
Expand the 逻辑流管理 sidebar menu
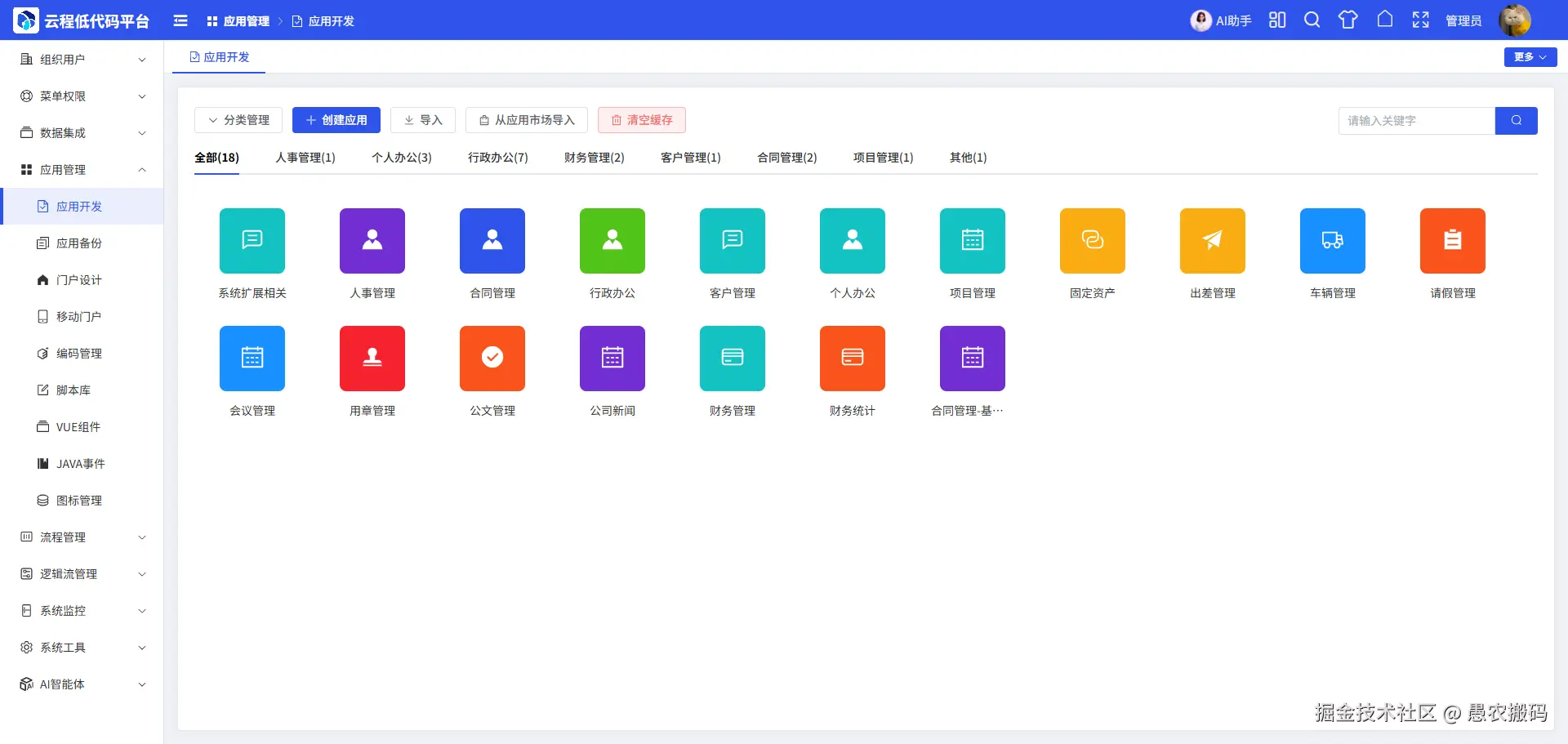(x=82, y=574)
